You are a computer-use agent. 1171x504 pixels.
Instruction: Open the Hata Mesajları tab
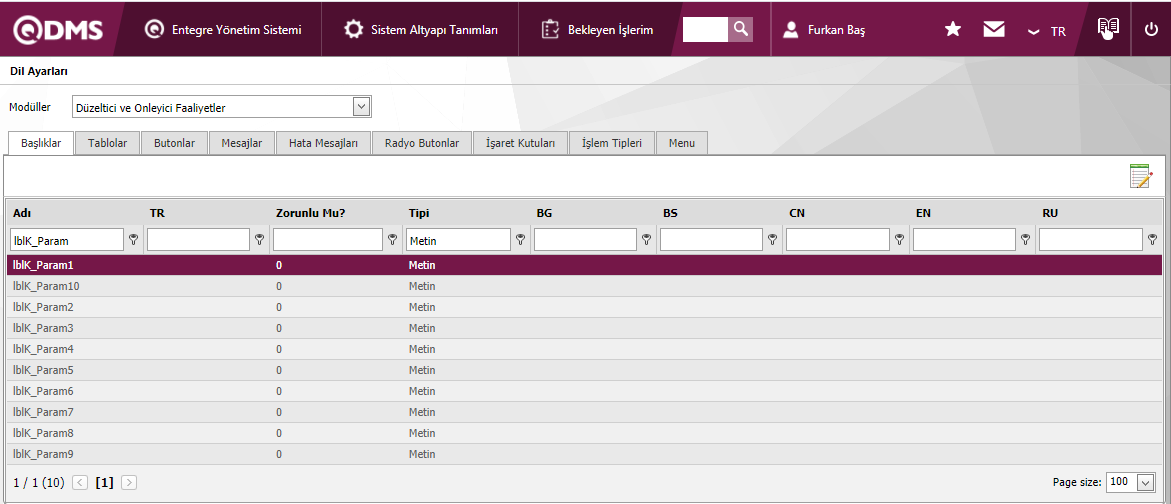(x=323, y=143)
